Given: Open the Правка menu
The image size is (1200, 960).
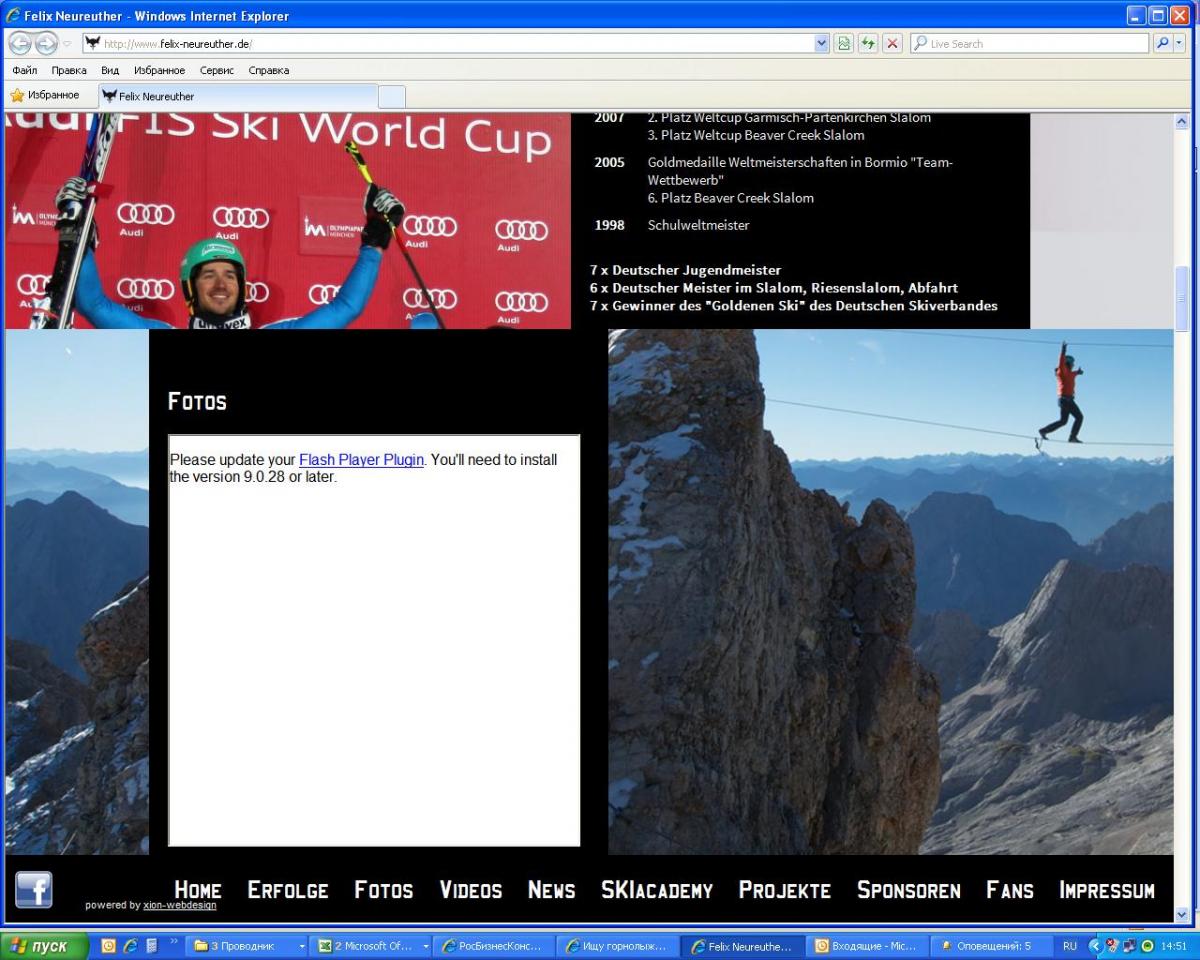Looking at the screenshot, I should click(x=69, y=70).
